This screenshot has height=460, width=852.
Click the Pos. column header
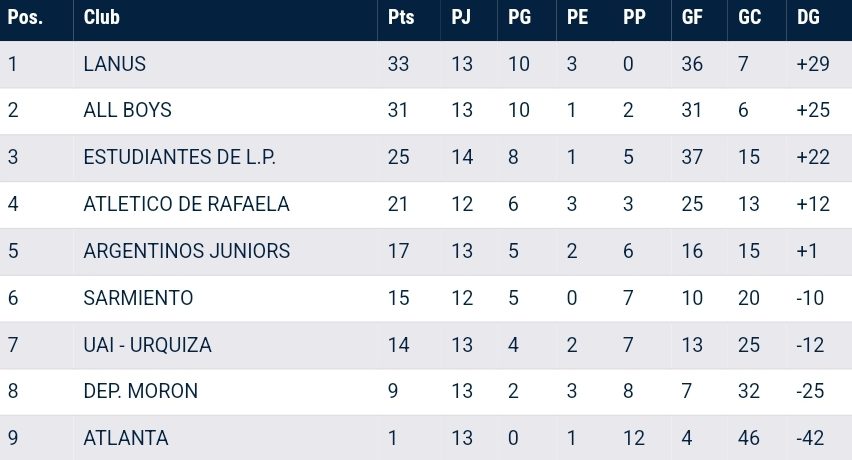click(25, 17)
